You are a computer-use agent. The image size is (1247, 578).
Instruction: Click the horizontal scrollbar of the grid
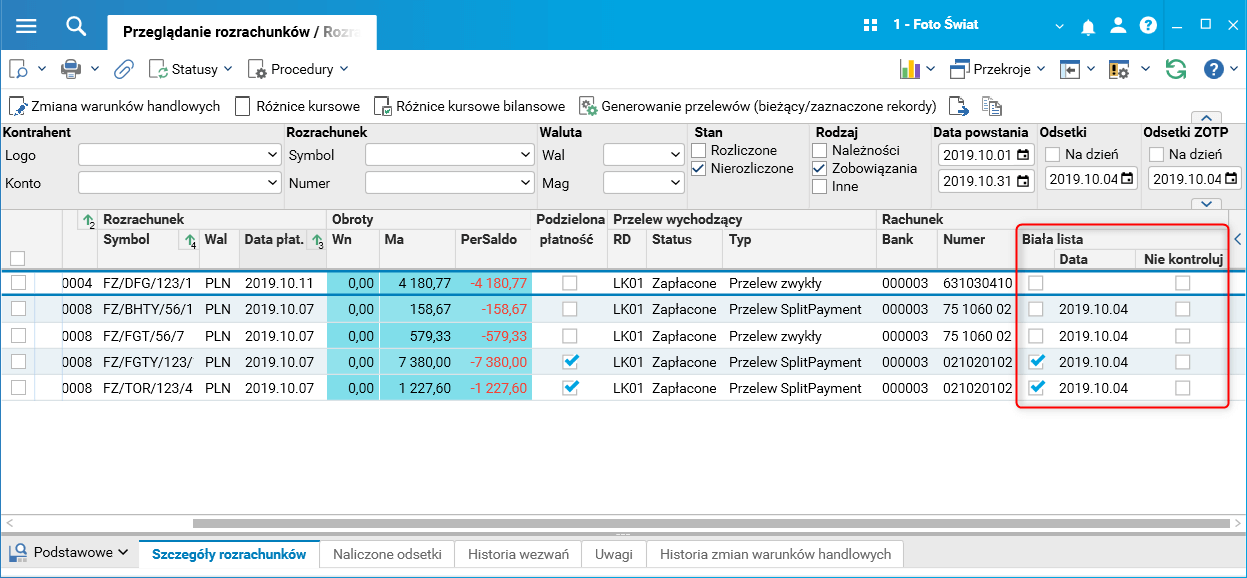700,522
